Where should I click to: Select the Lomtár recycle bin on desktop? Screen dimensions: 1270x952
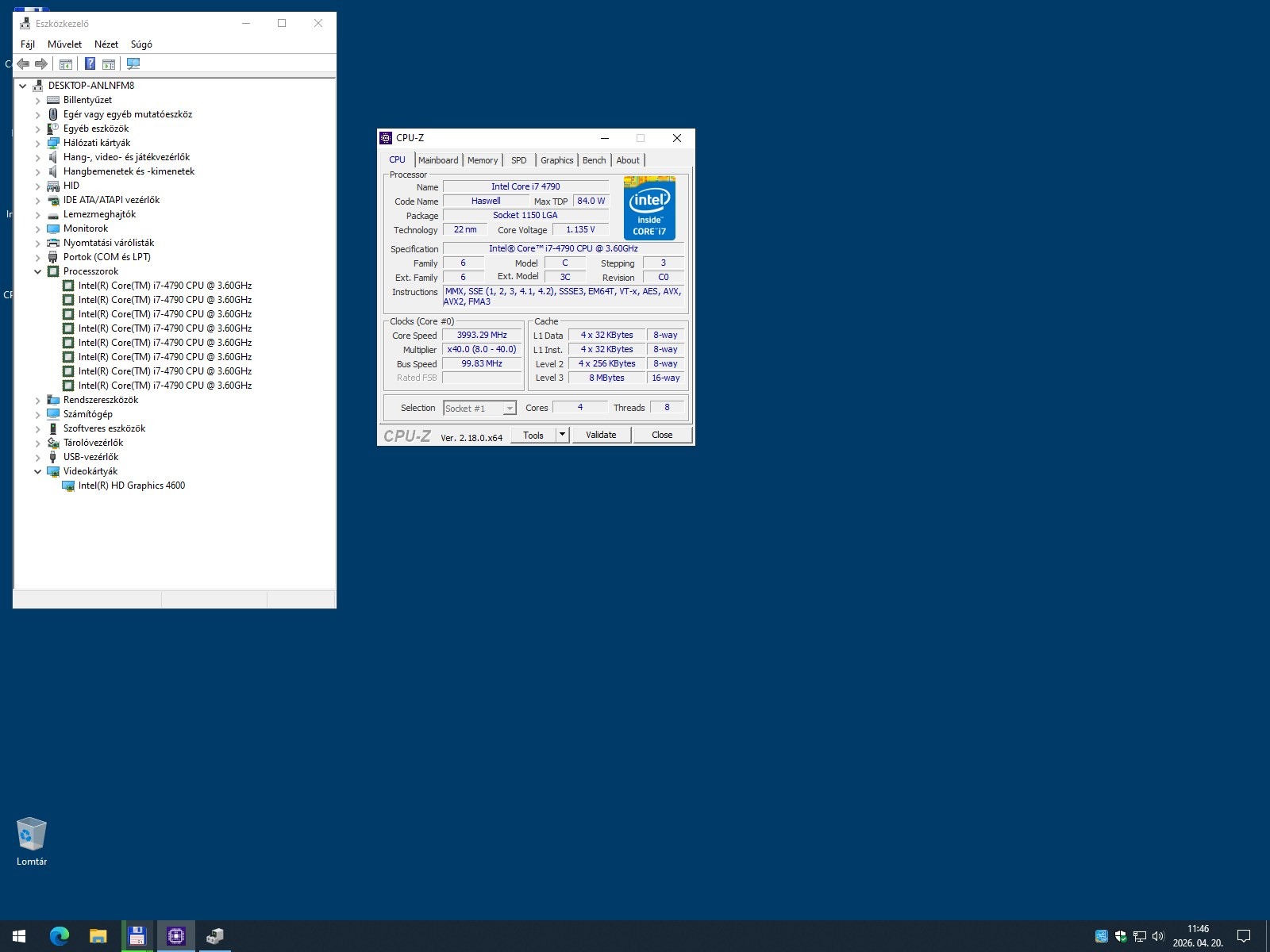coord(32,842)
